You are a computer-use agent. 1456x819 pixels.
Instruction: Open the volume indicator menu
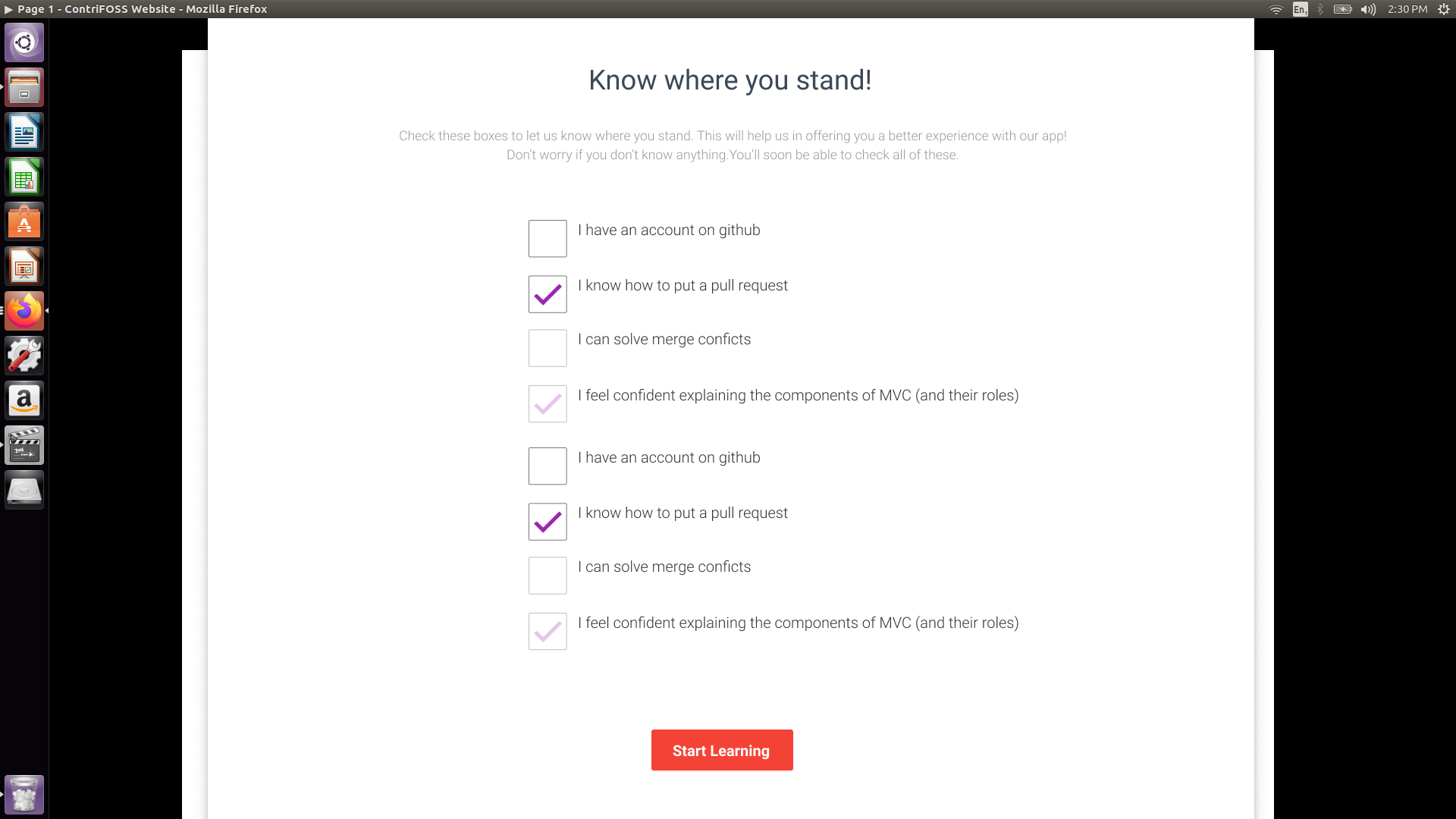click(1368, 9)
